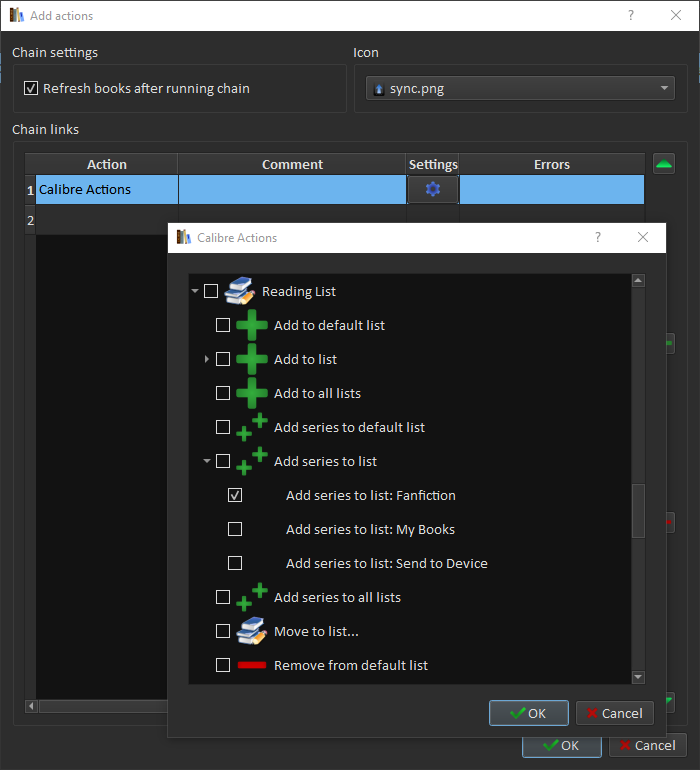Click the 'Move to list...' label

[316, 631]
